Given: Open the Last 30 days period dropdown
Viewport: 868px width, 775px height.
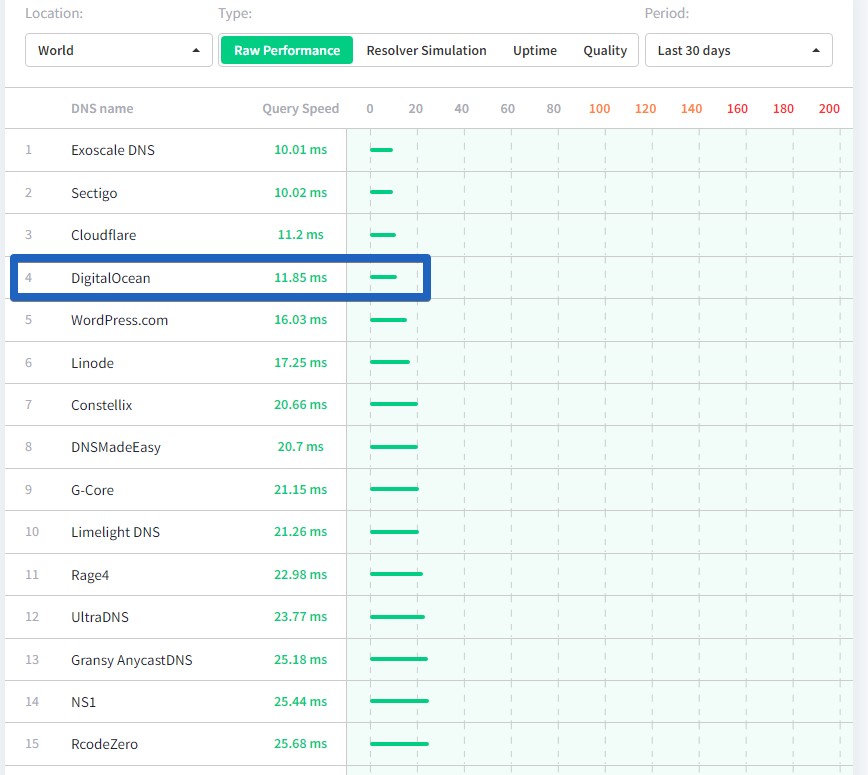Looking at the screenshot, I should point(738,50).
